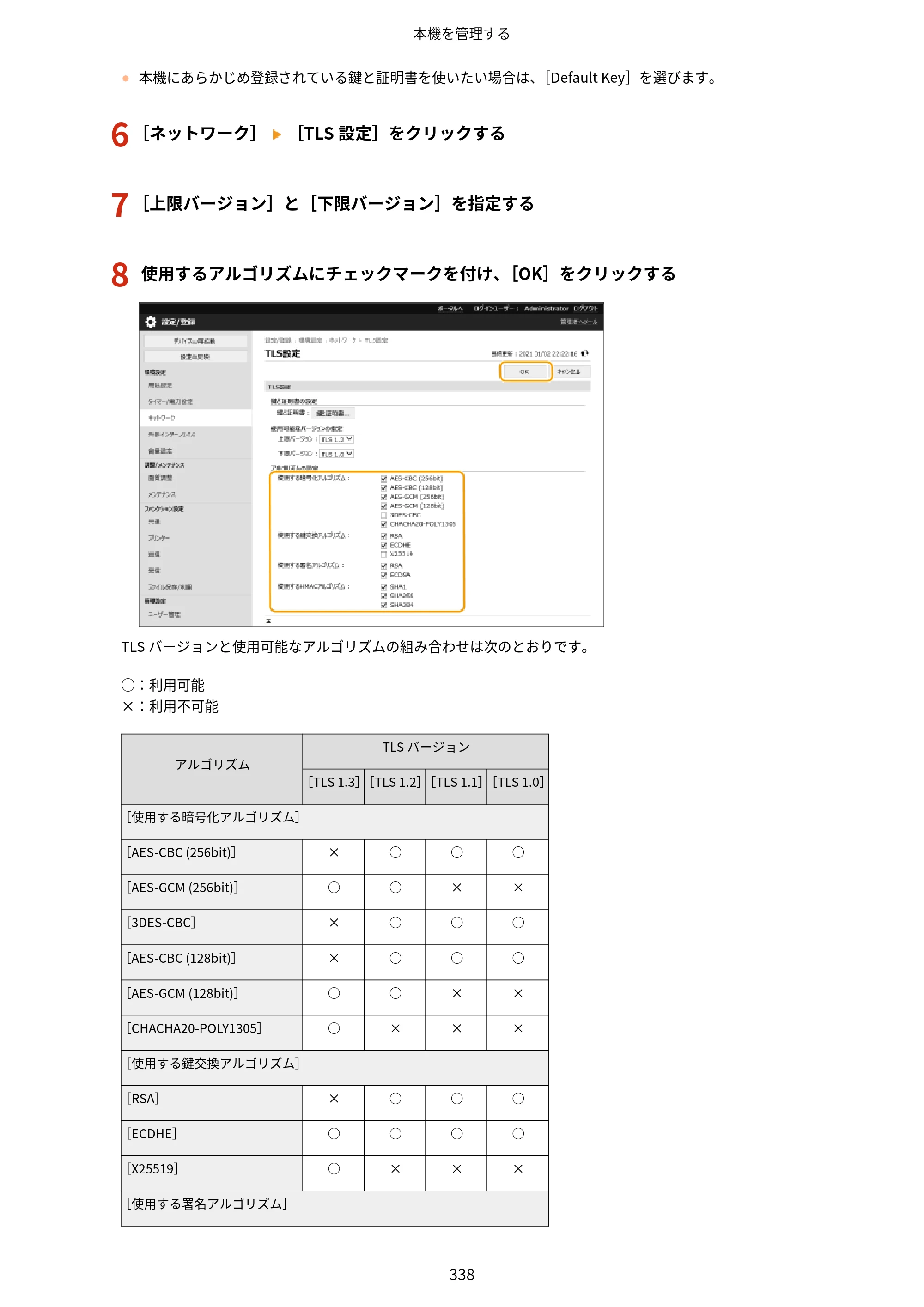Viewport: 924px width, 1307px height.
Task: Toggle the CHACHA20-POLY1305 checkbox
Action: (x=384, y=524)
